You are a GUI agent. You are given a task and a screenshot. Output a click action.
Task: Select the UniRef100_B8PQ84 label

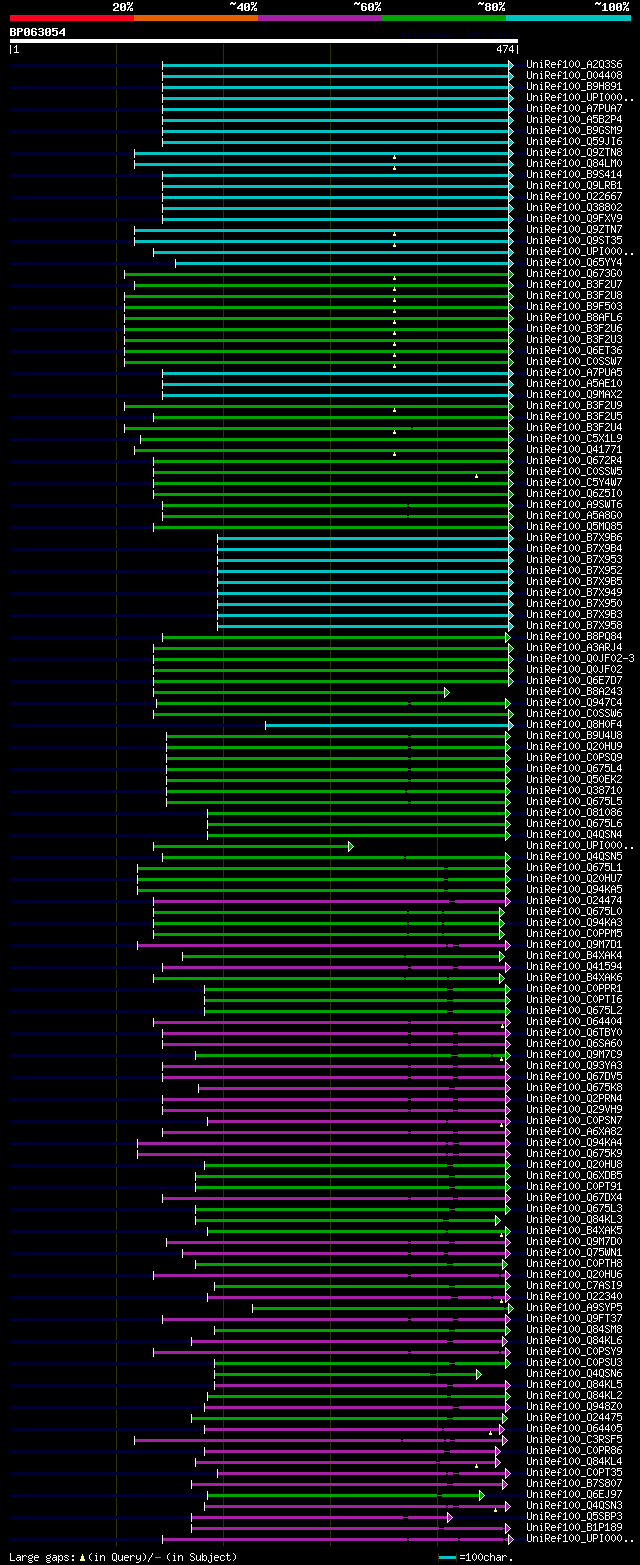(x=576, y=636)
